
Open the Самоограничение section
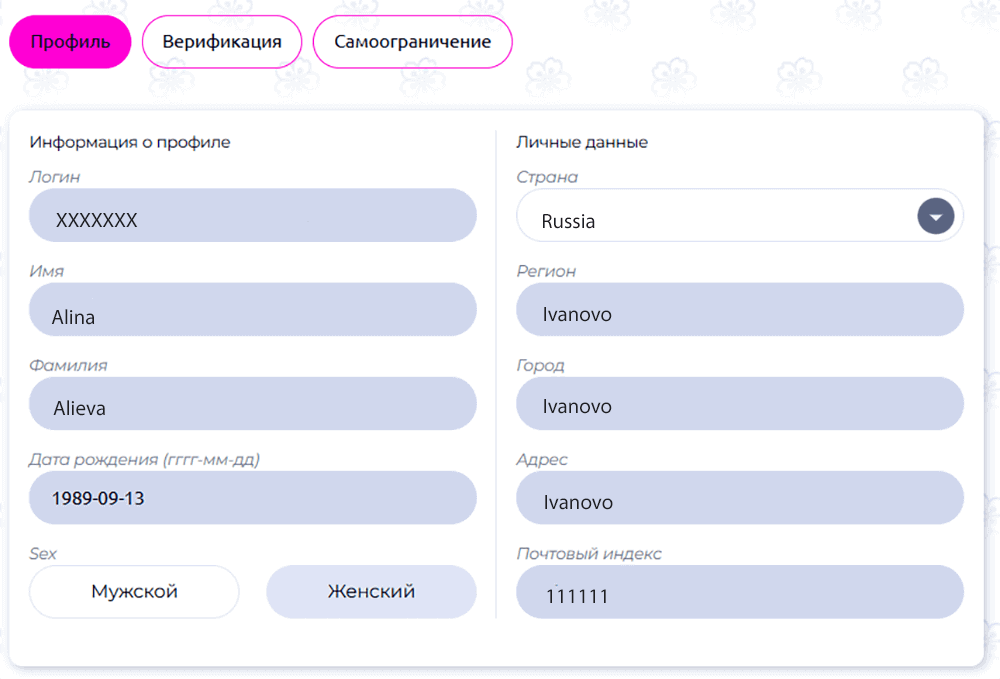point(412,42)
